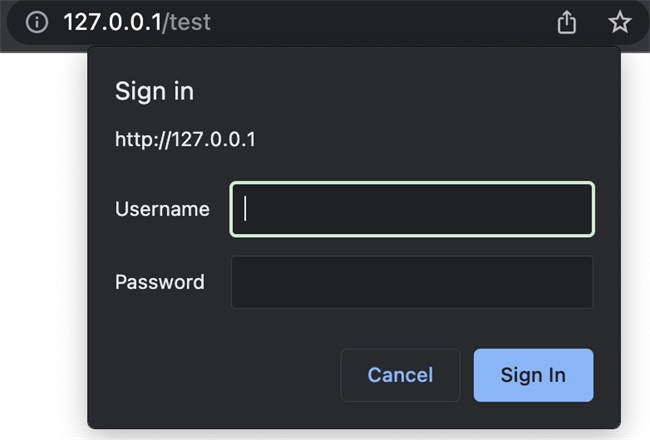Bookmark this page with the star icon

coord(620,22)
